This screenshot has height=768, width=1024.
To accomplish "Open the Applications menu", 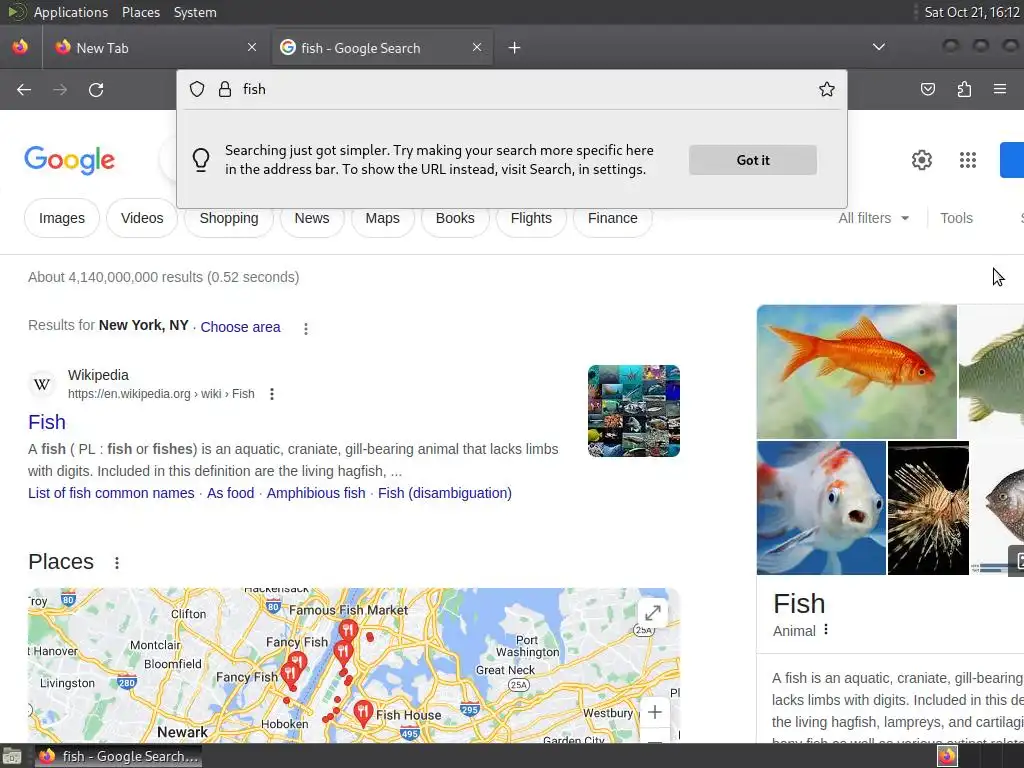I will click(71, 12).
